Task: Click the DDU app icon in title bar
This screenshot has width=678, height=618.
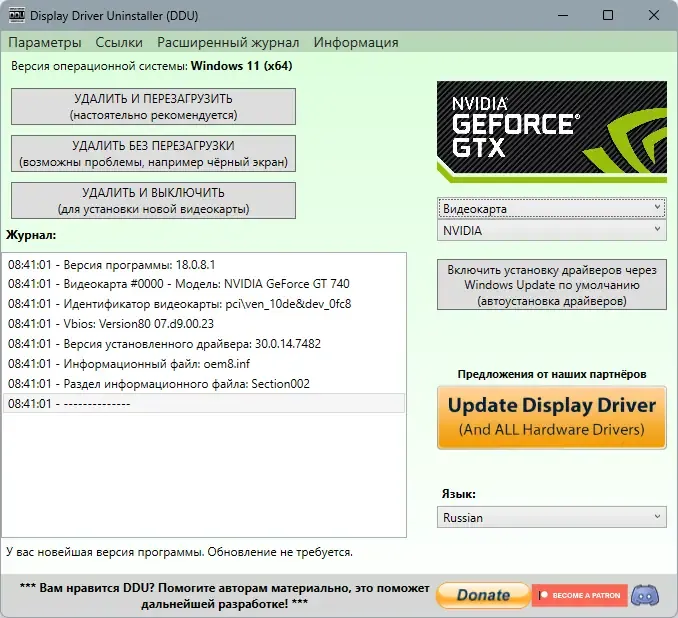Action: point(17,15)
